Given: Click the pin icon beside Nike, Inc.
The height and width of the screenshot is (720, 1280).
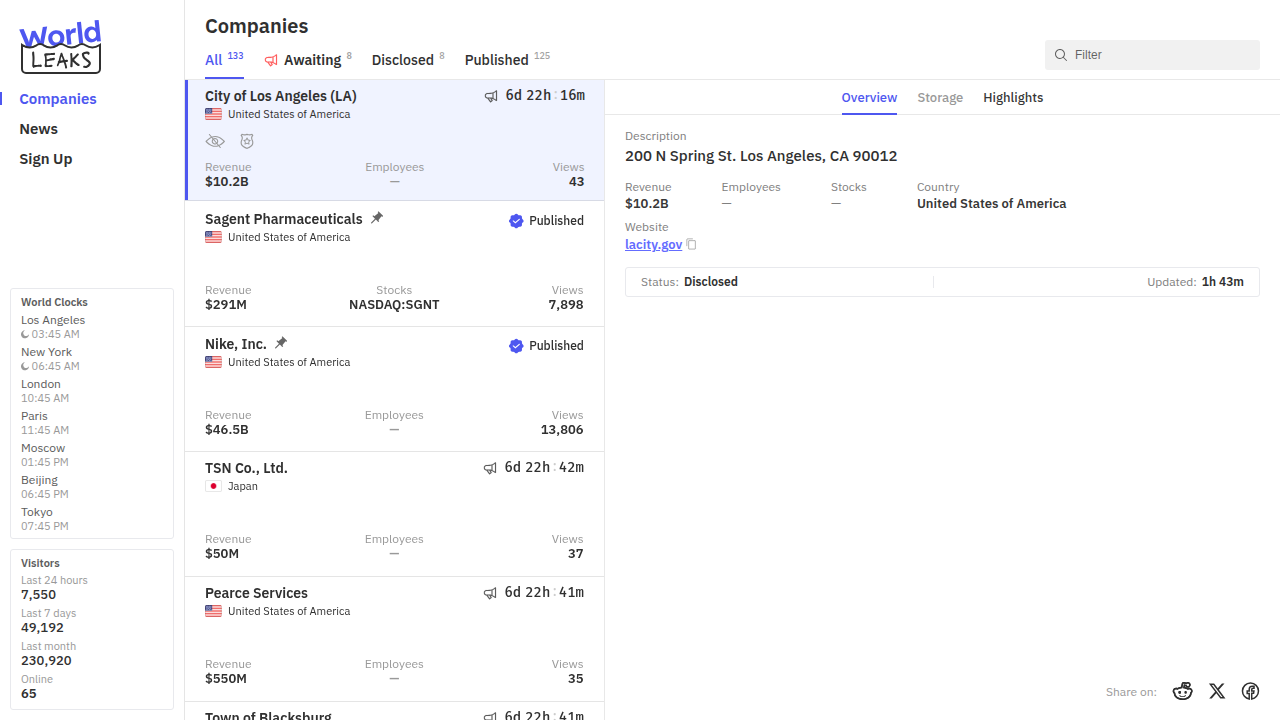Looking at the screenshot, I should tap(281, 343).
